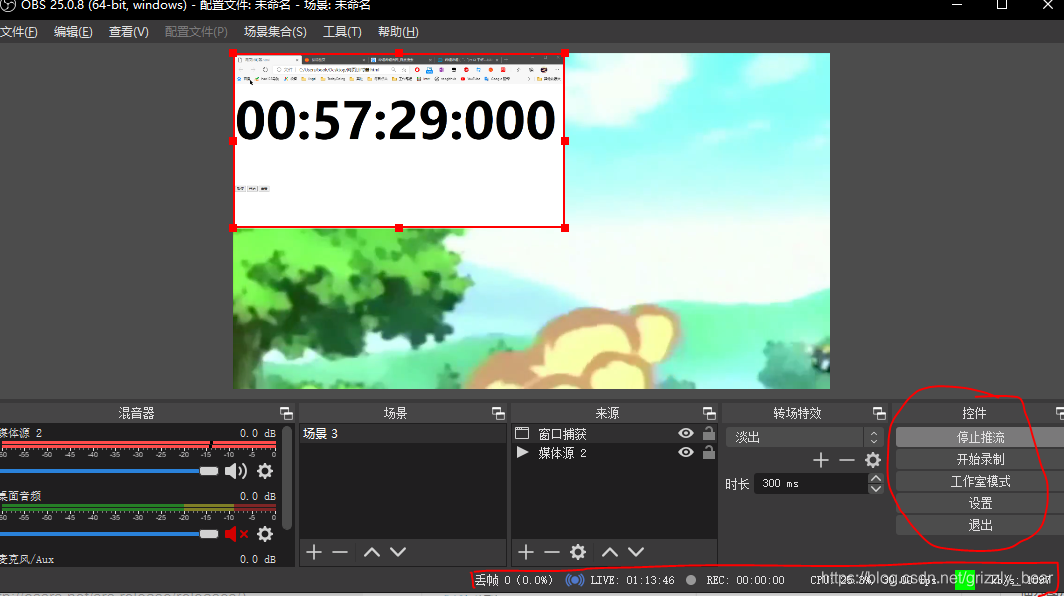The height and width of the screenshot is (597, 1064).
Task: Open the 帮助(H) menu
Action: point(398,32)
